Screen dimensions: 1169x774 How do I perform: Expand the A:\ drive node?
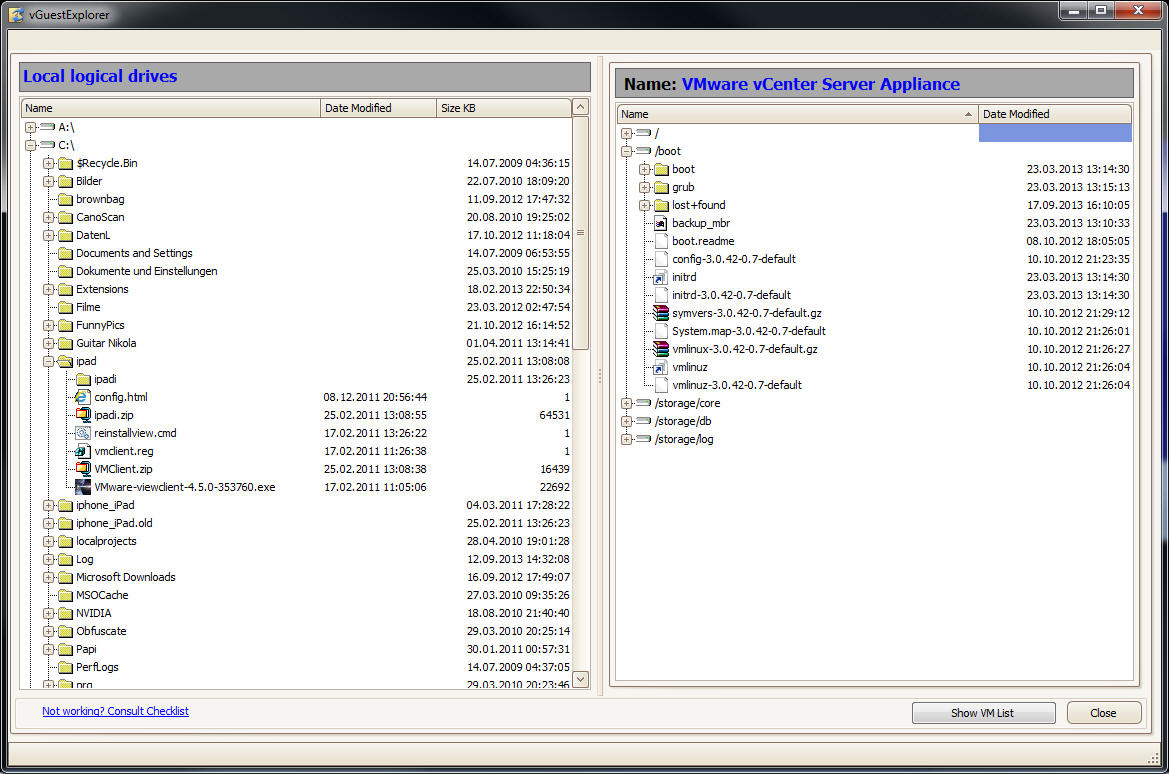click(x=31, y=128)
